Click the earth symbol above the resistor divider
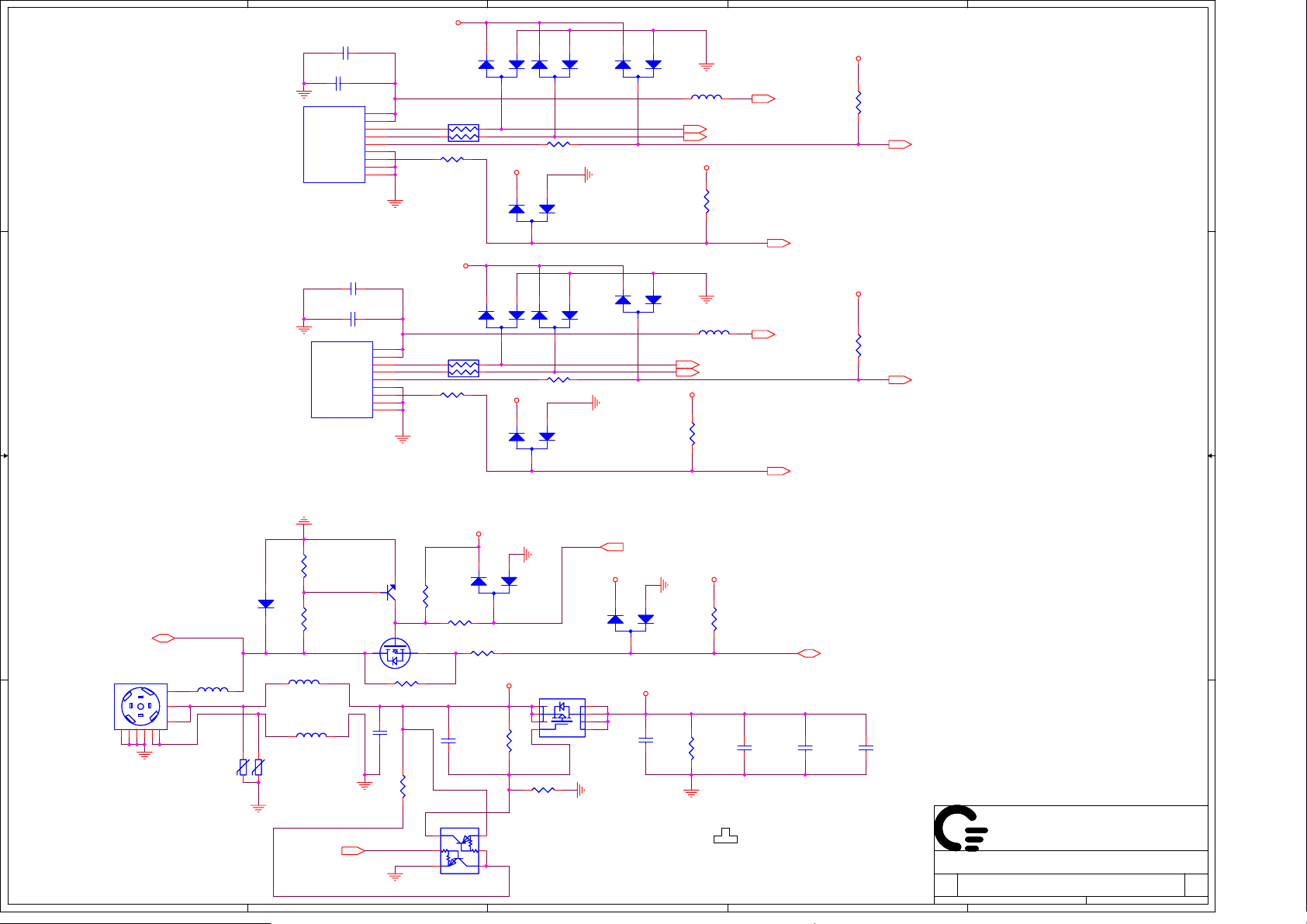The width and height of the screenshot is (1307, 924). tap(304, 521)
